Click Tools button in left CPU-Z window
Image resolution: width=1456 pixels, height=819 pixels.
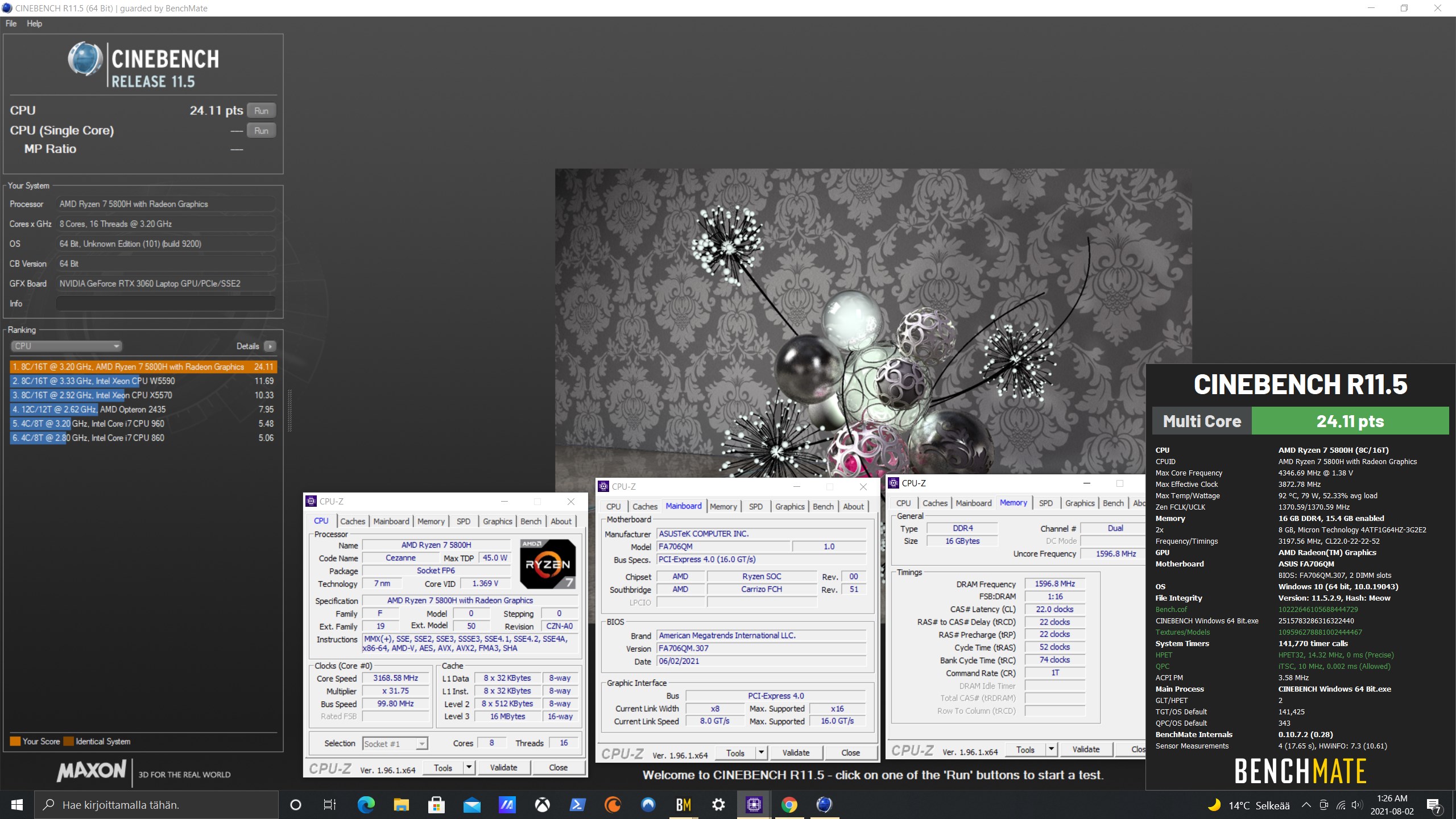[x=443, y=768]
